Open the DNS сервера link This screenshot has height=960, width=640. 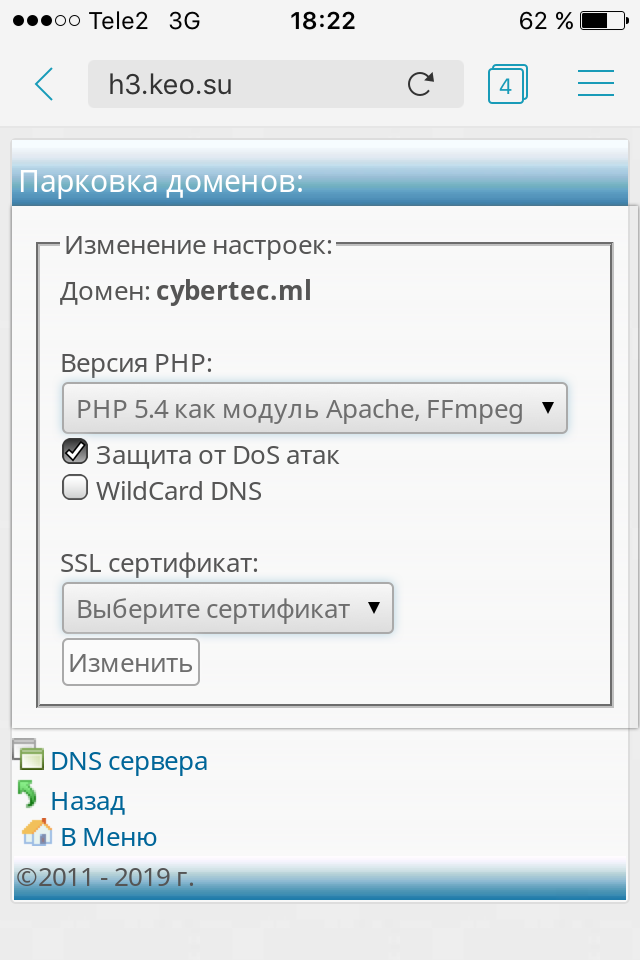pyautogui.click(x=129, y=761)
